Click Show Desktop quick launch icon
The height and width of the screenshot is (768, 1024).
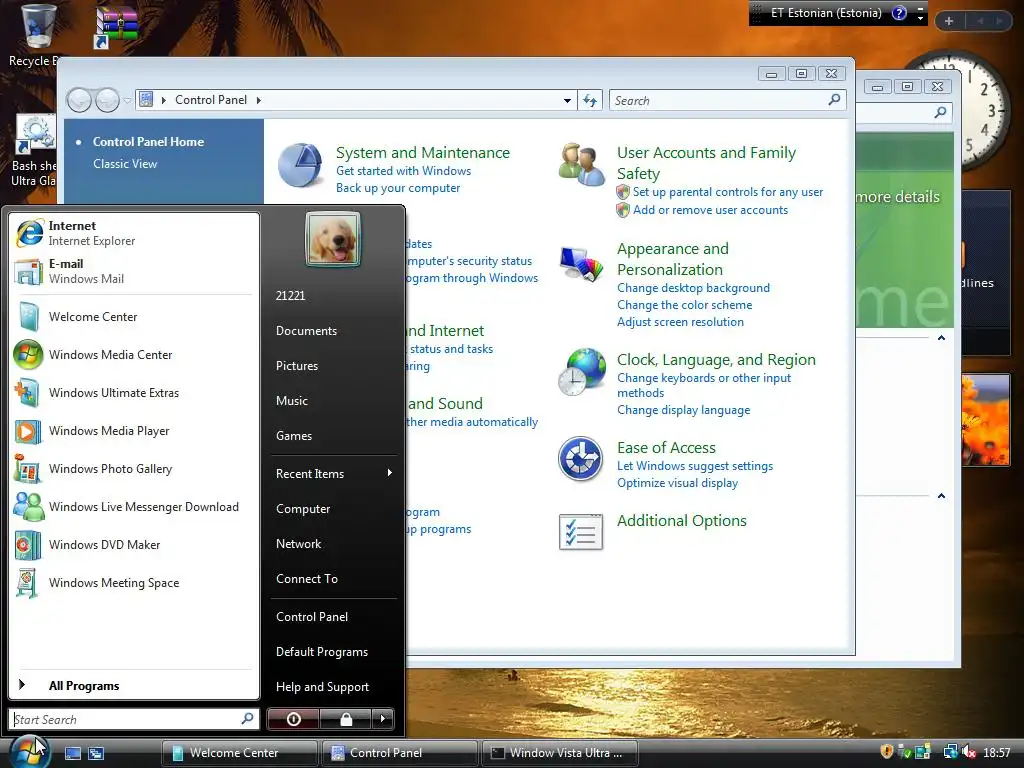73,753
